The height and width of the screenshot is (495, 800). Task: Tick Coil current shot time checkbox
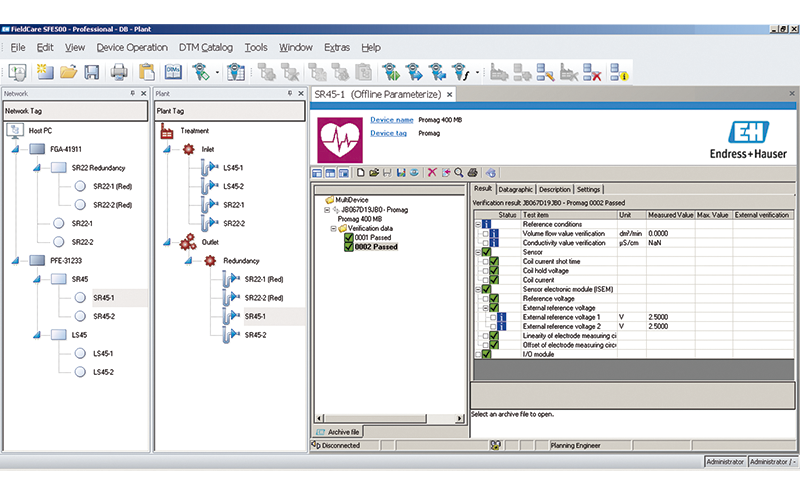(x=486, y=261)
